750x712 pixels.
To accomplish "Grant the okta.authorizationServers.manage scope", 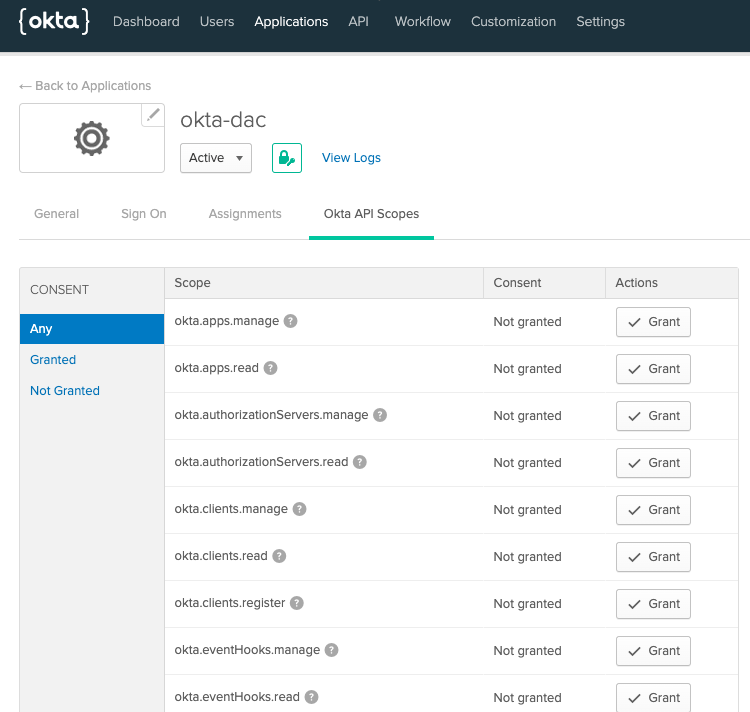I will (653, 416).
